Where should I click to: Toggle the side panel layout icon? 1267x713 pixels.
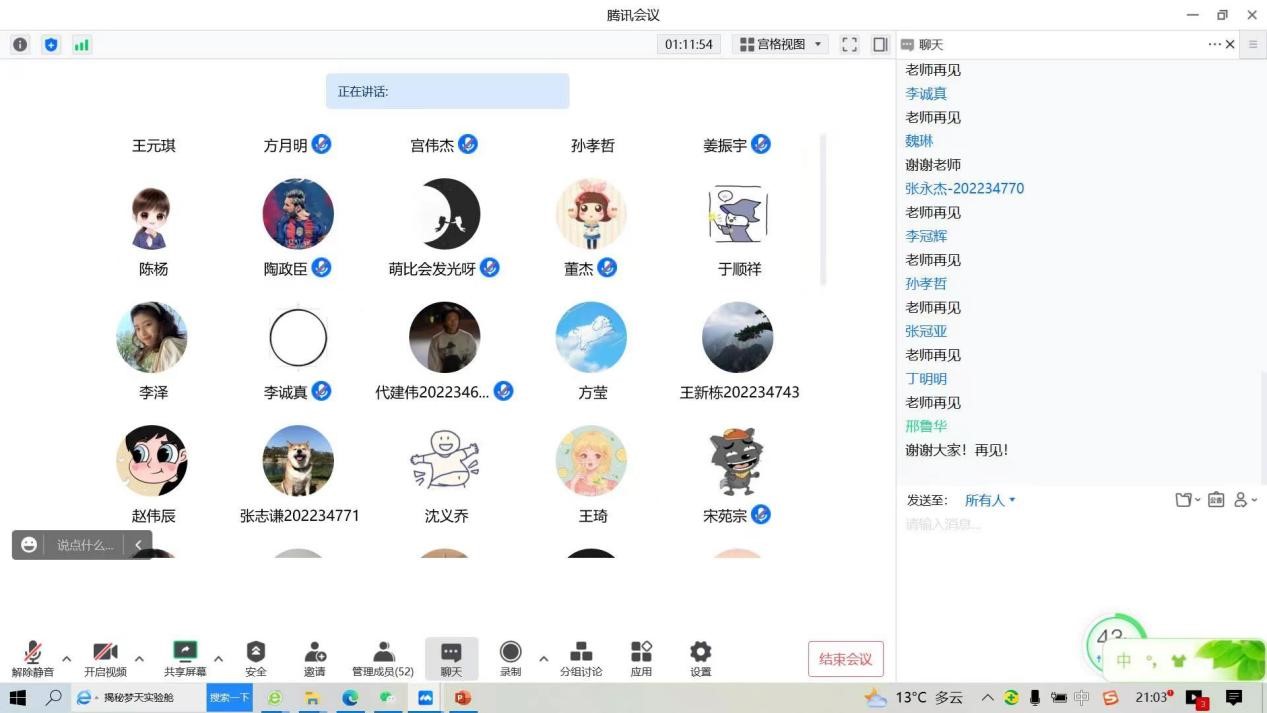pos(880,45)
